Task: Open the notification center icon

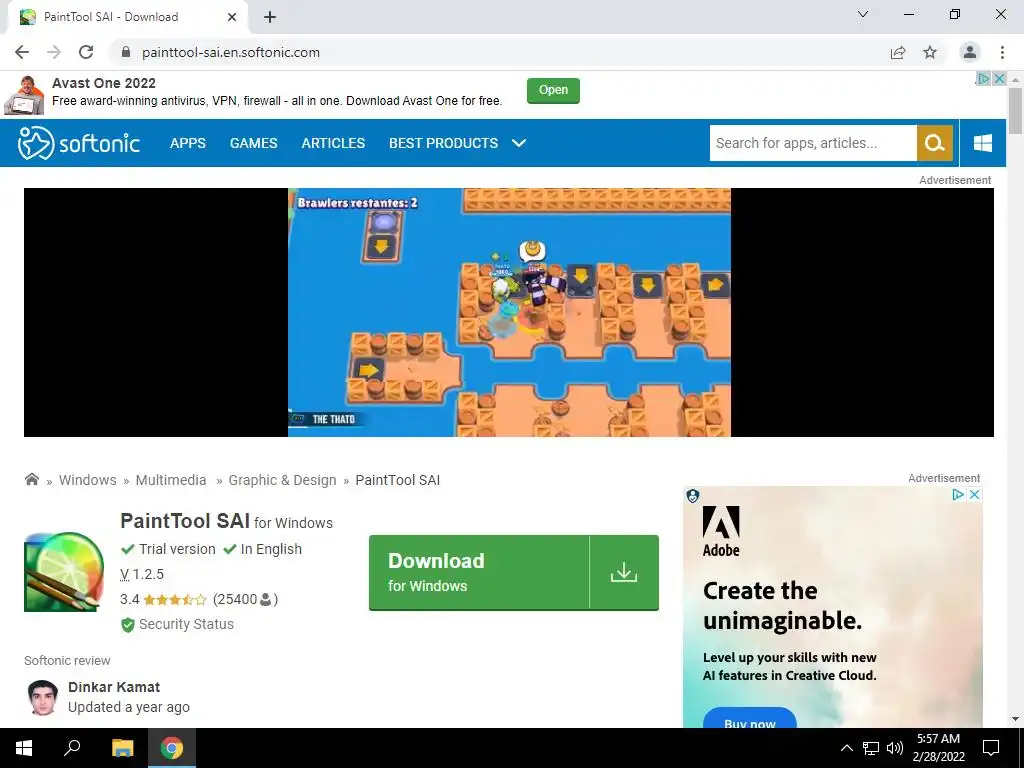Action: (991, 748)
